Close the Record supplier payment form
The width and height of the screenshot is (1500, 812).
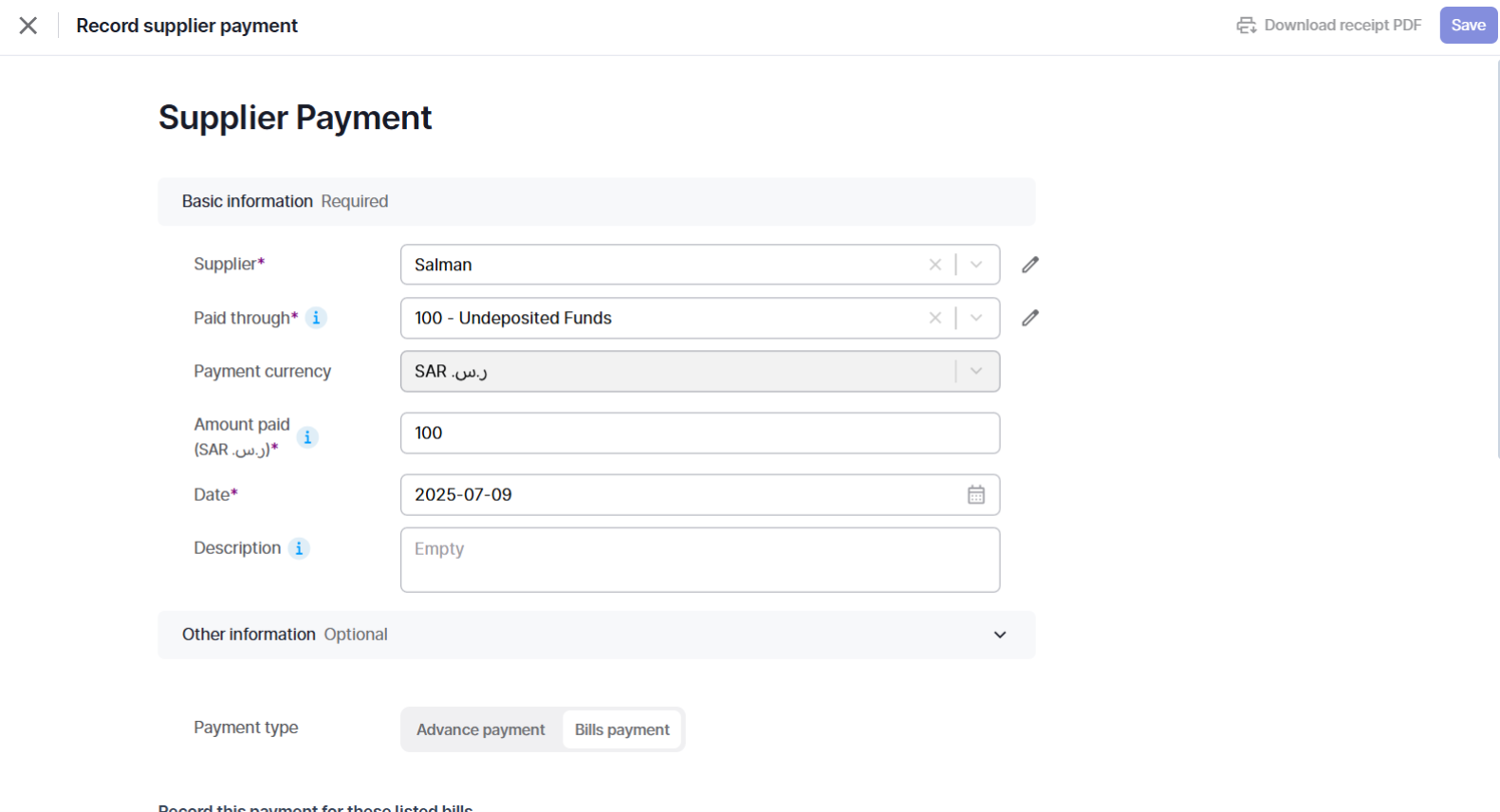28,26
